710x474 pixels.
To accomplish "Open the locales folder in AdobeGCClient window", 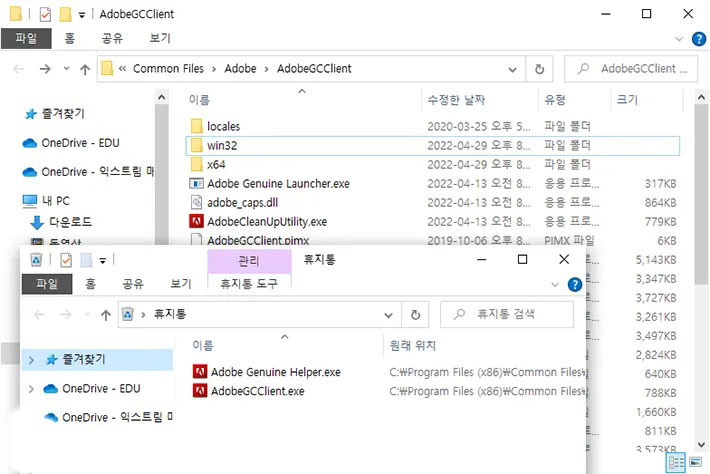I will click(223, 126).
